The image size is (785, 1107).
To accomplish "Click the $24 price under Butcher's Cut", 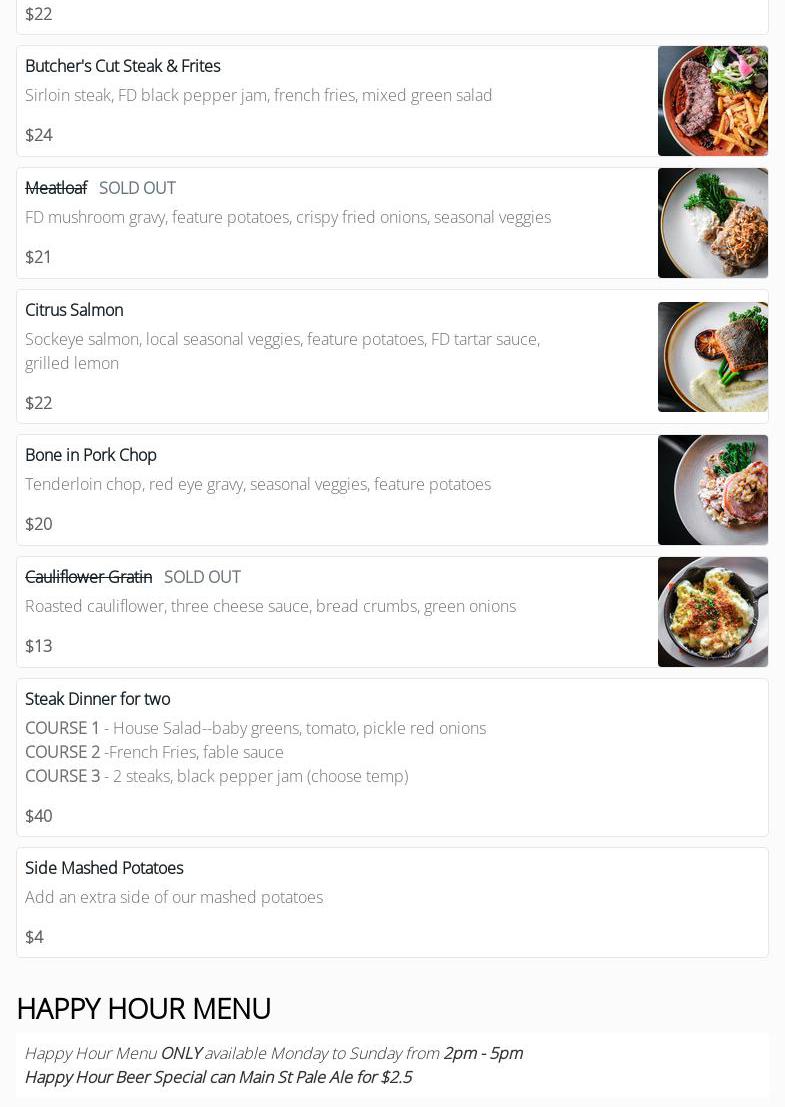I will (38, 135).
